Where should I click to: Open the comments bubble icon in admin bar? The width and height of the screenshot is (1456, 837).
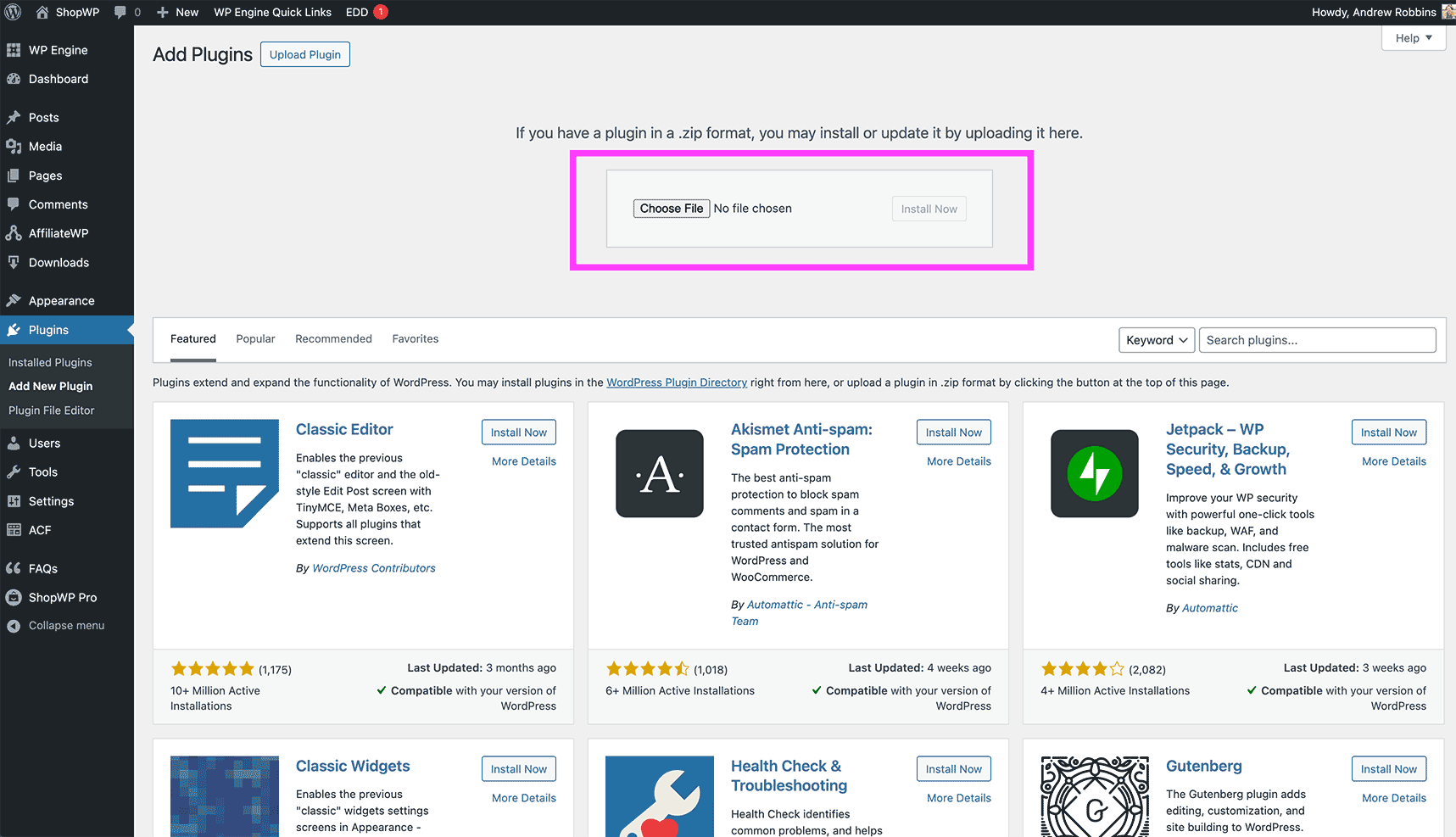[x=120, y=12]
